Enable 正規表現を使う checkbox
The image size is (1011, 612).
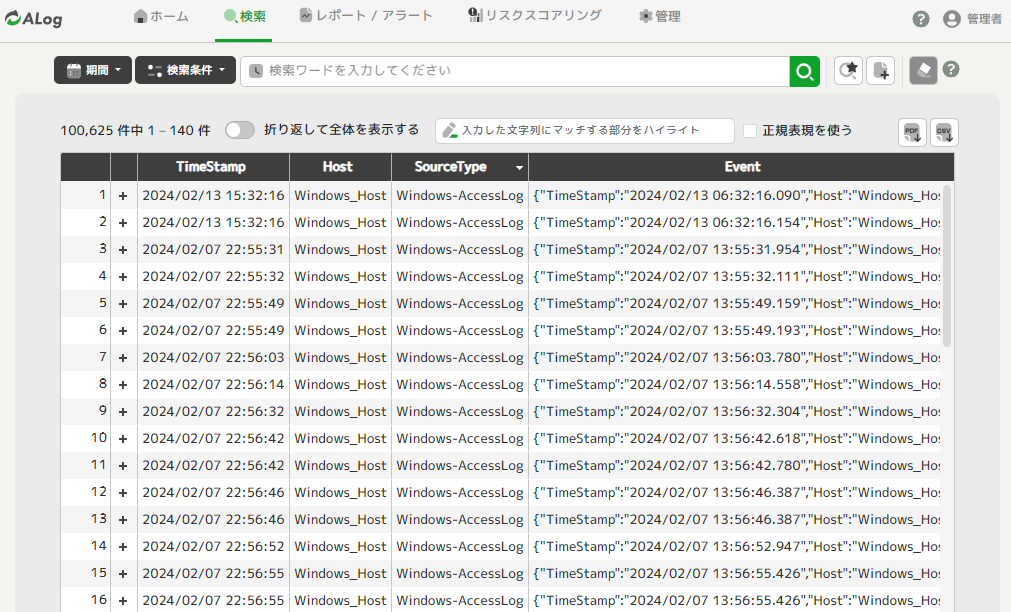click(750, 131)
